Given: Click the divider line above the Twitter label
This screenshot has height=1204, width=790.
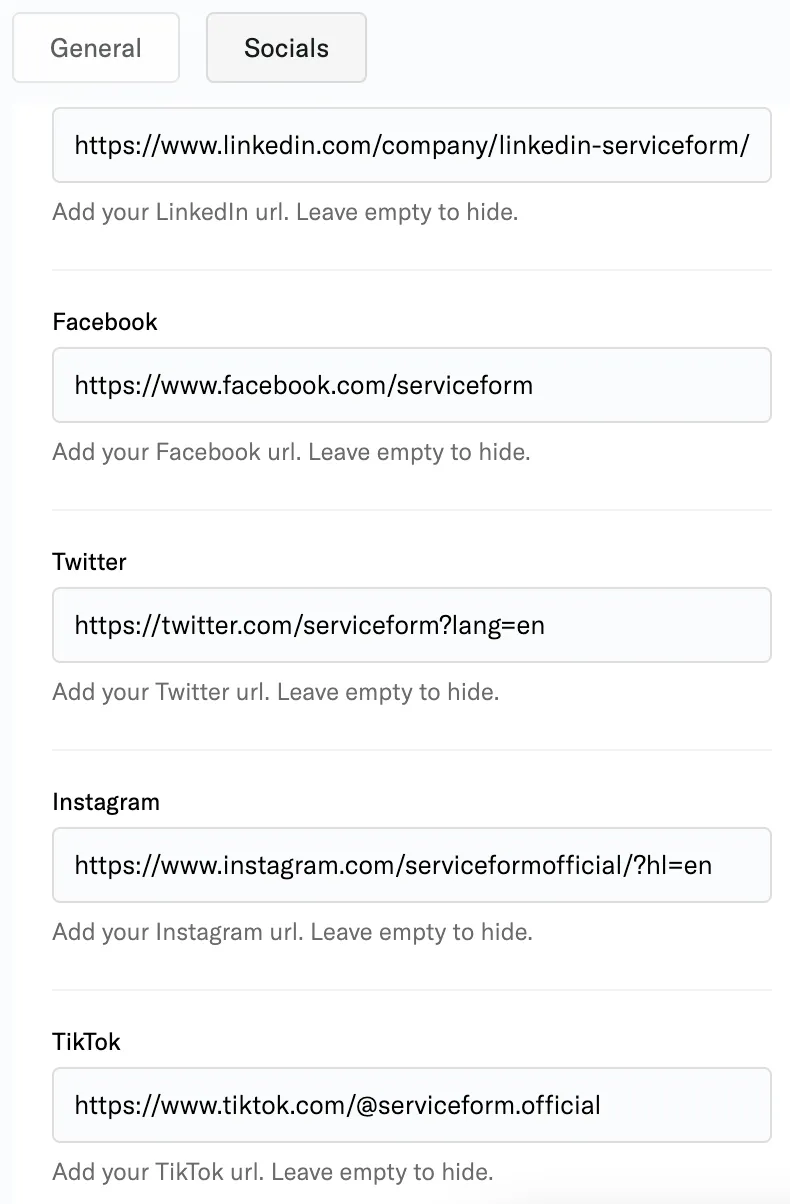Looking at the screenshot, I should coord(412,510).
